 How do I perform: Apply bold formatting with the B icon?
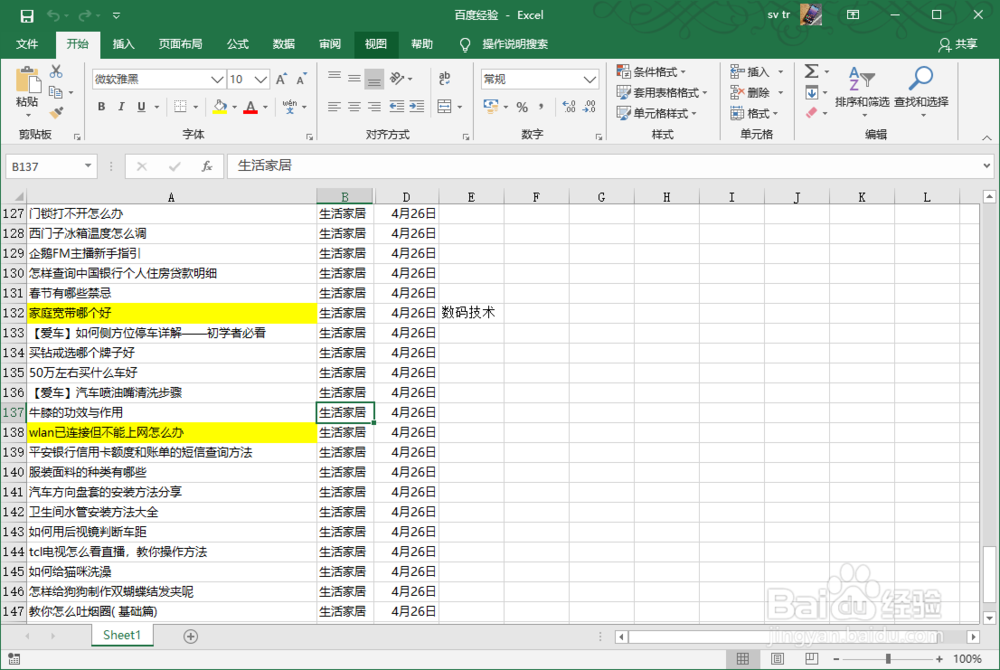[x=101, y=106]
